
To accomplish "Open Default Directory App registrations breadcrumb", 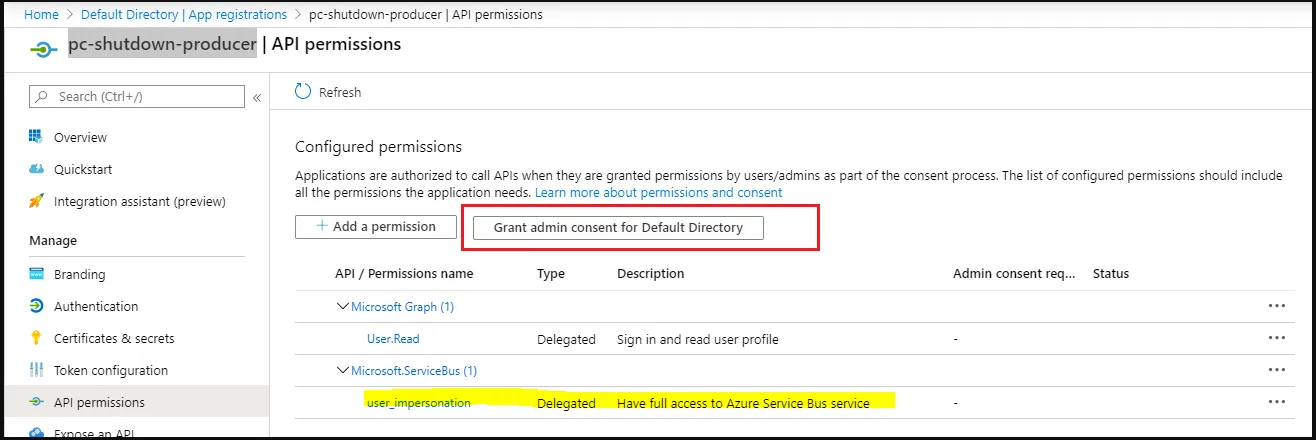I will click(x=183, y=15).
